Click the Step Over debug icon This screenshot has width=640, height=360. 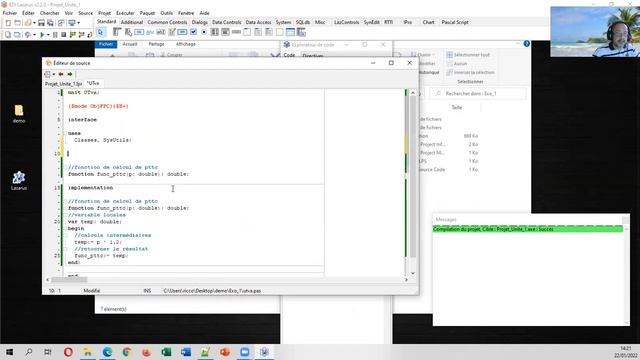pos(81,35)
